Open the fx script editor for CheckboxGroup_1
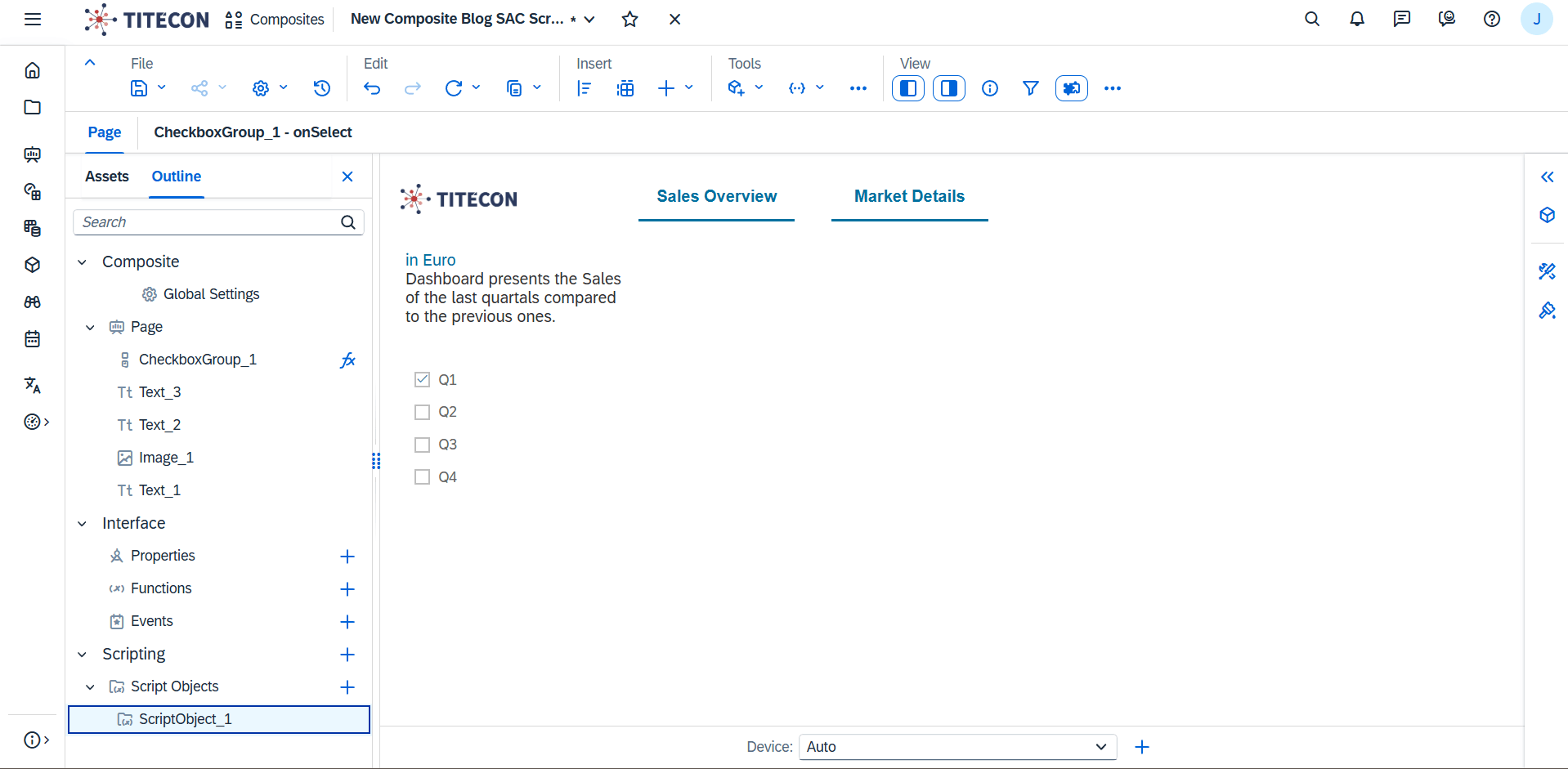This screenshot has height=769, width=1568. pos(347,360)
